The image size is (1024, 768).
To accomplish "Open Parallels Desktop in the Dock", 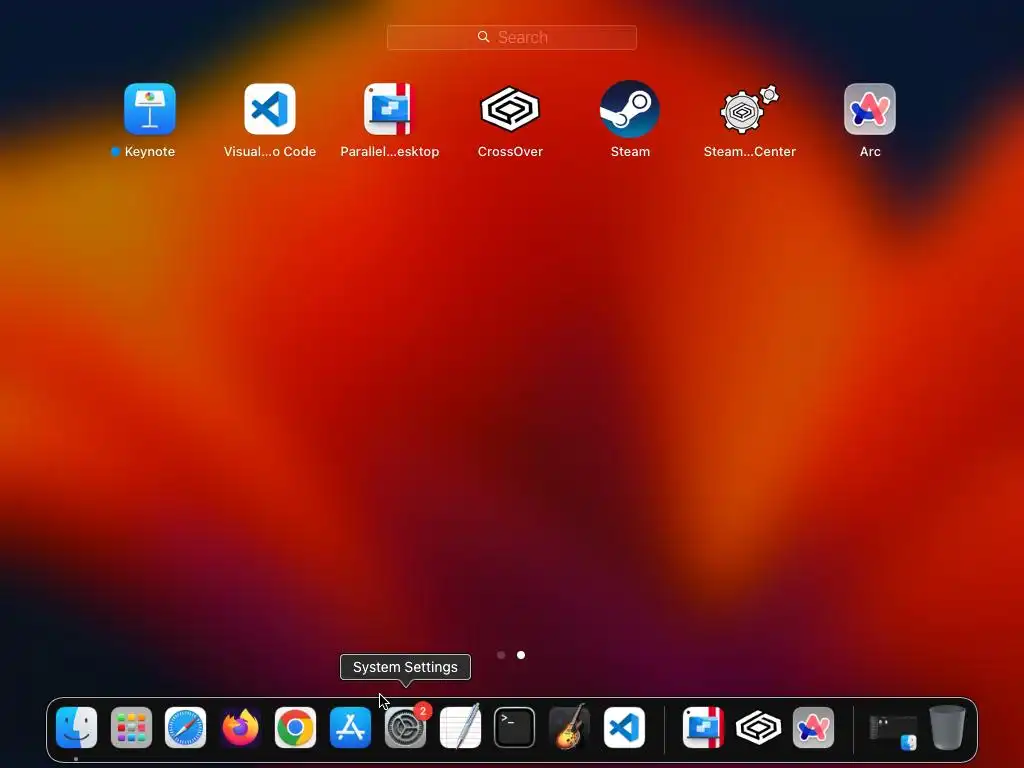I will coord(703,728).
